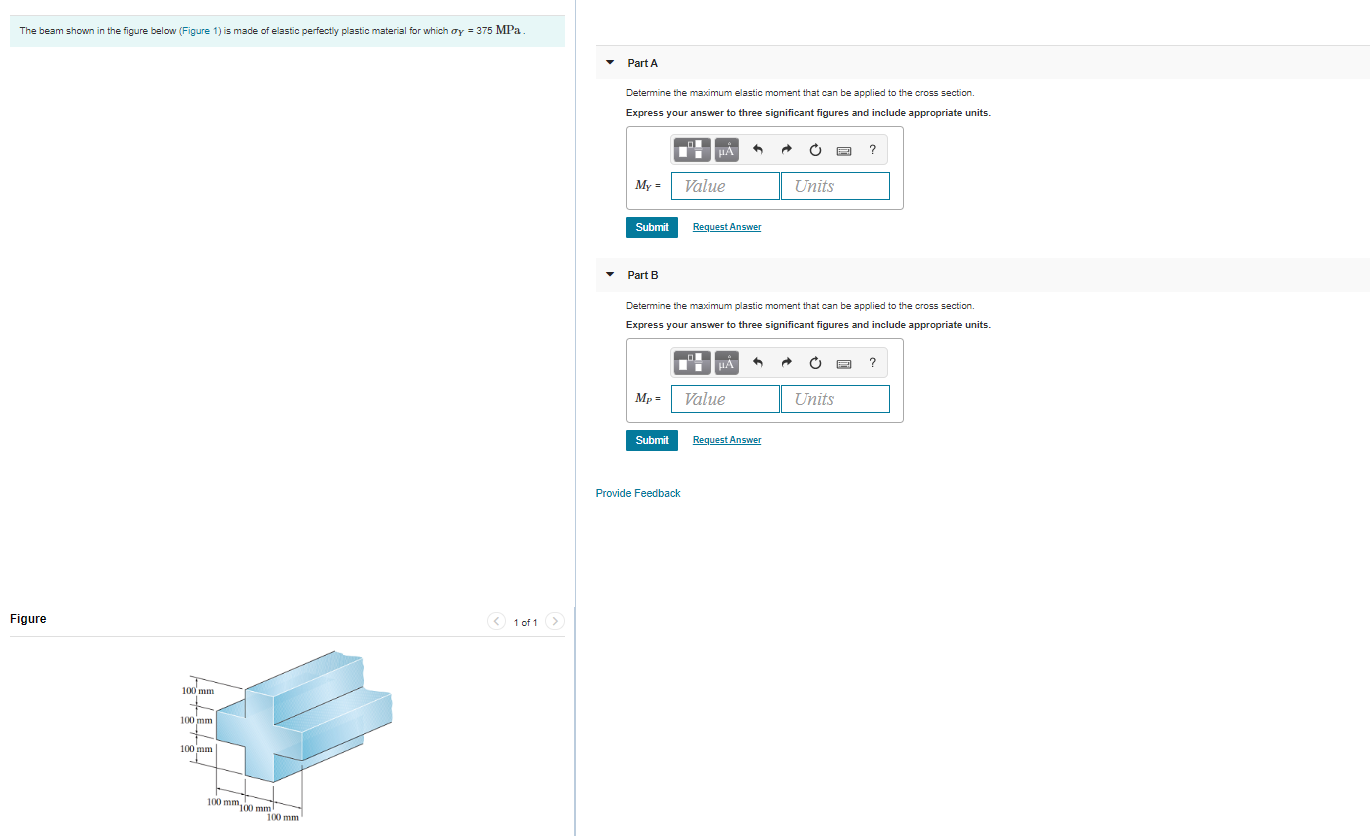Submit the Part A answer

coord(652,227)
